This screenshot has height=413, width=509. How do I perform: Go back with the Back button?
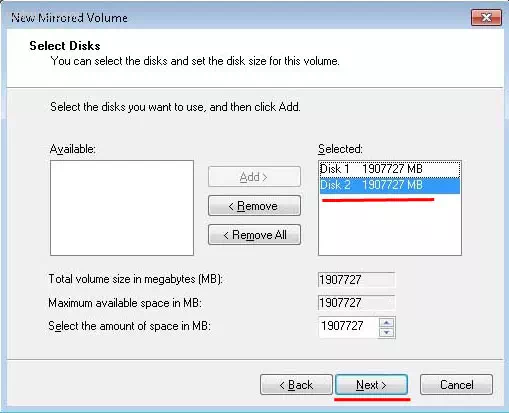pyautogui.click(x=296, y=385)
